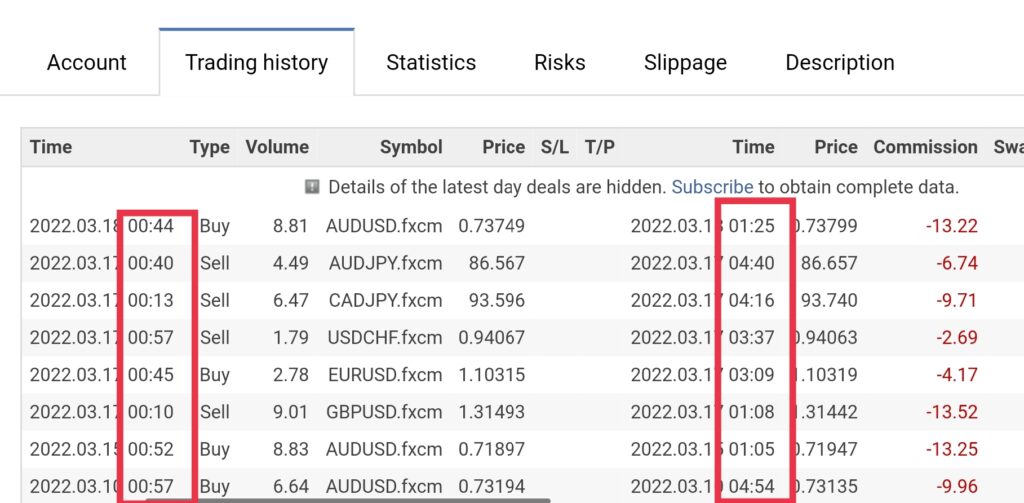Image resolution: width=1024 pixels, height=503 pixels.
Task: Click the open price 0.73194
Action: point(491,487)
